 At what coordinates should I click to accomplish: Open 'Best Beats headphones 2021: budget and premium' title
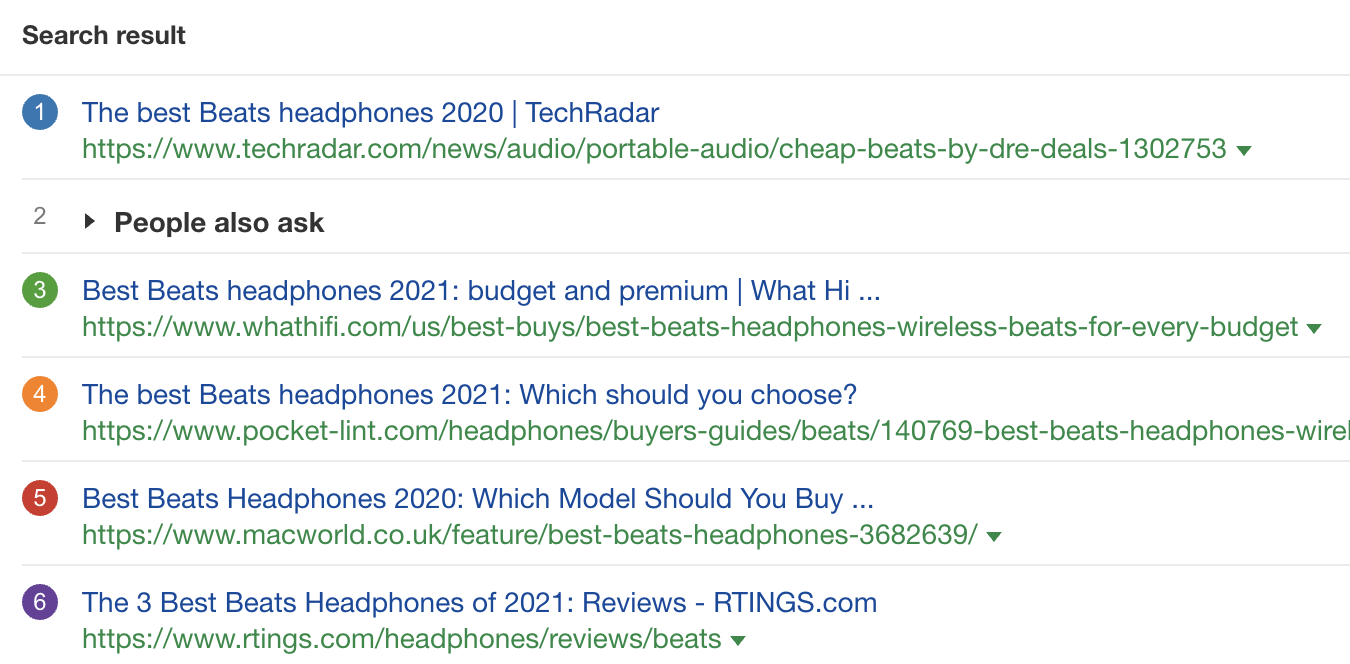[480, 291]
